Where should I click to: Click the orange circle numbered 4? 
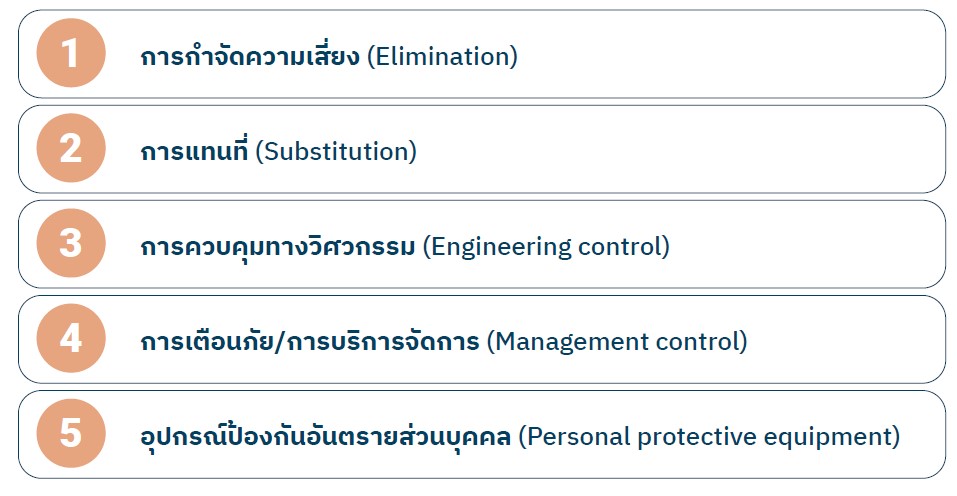point(71,339)
